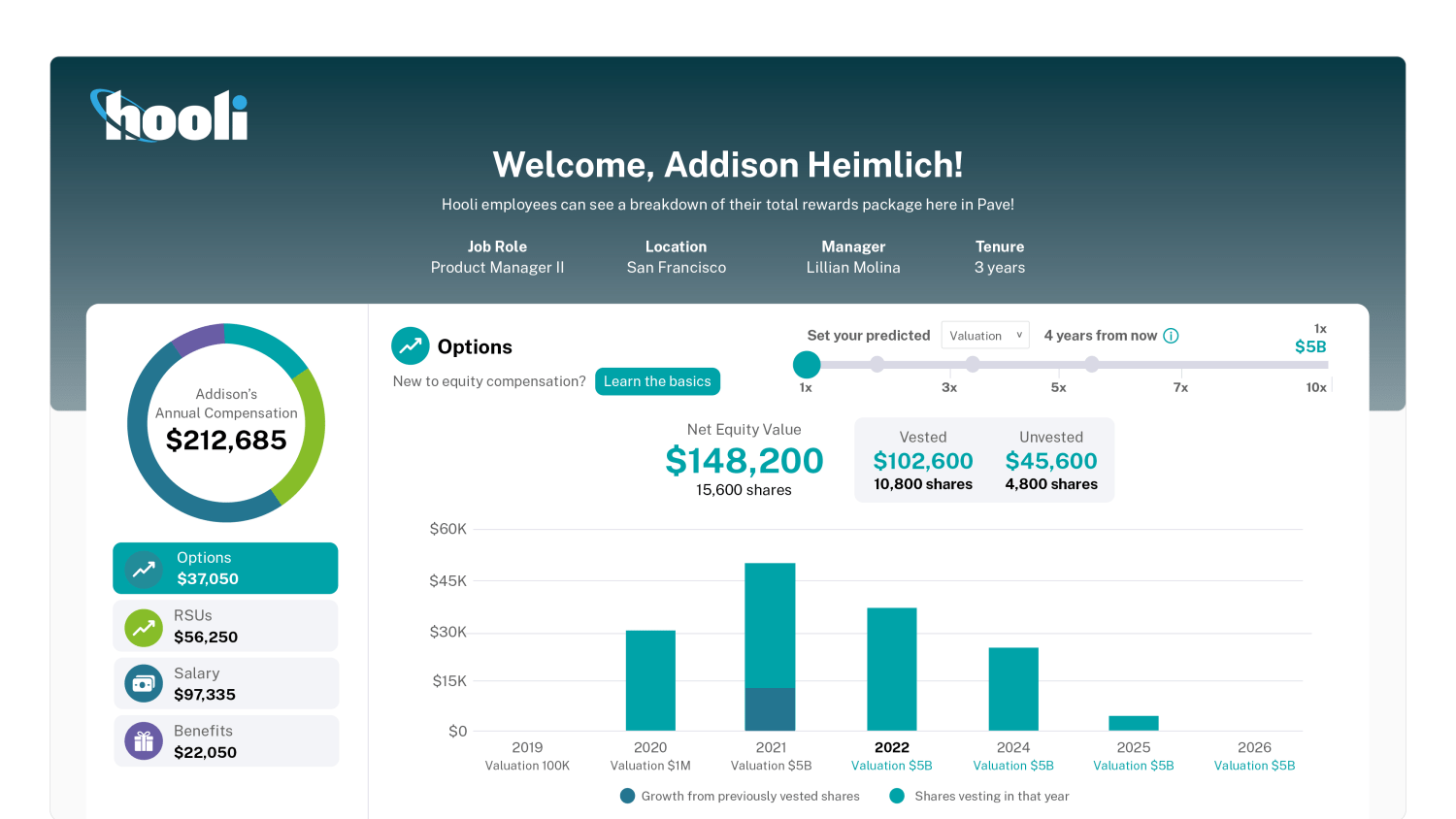Click the teal Options header icon

(410, 346)
